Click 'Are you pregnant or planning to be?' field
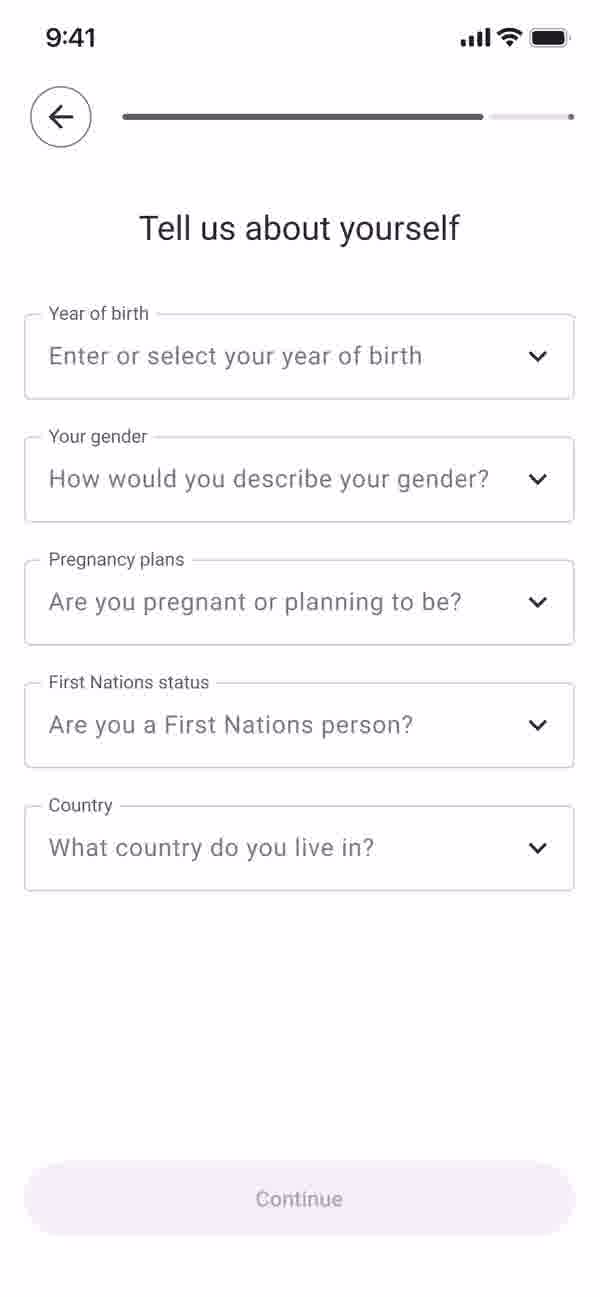The image size is (600, 1297). (299, 602)
